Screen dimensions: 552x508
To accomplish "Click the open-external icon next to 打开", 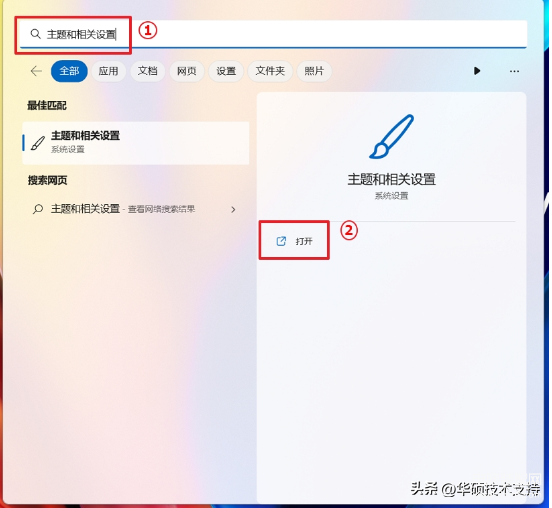I will [281, 241].
